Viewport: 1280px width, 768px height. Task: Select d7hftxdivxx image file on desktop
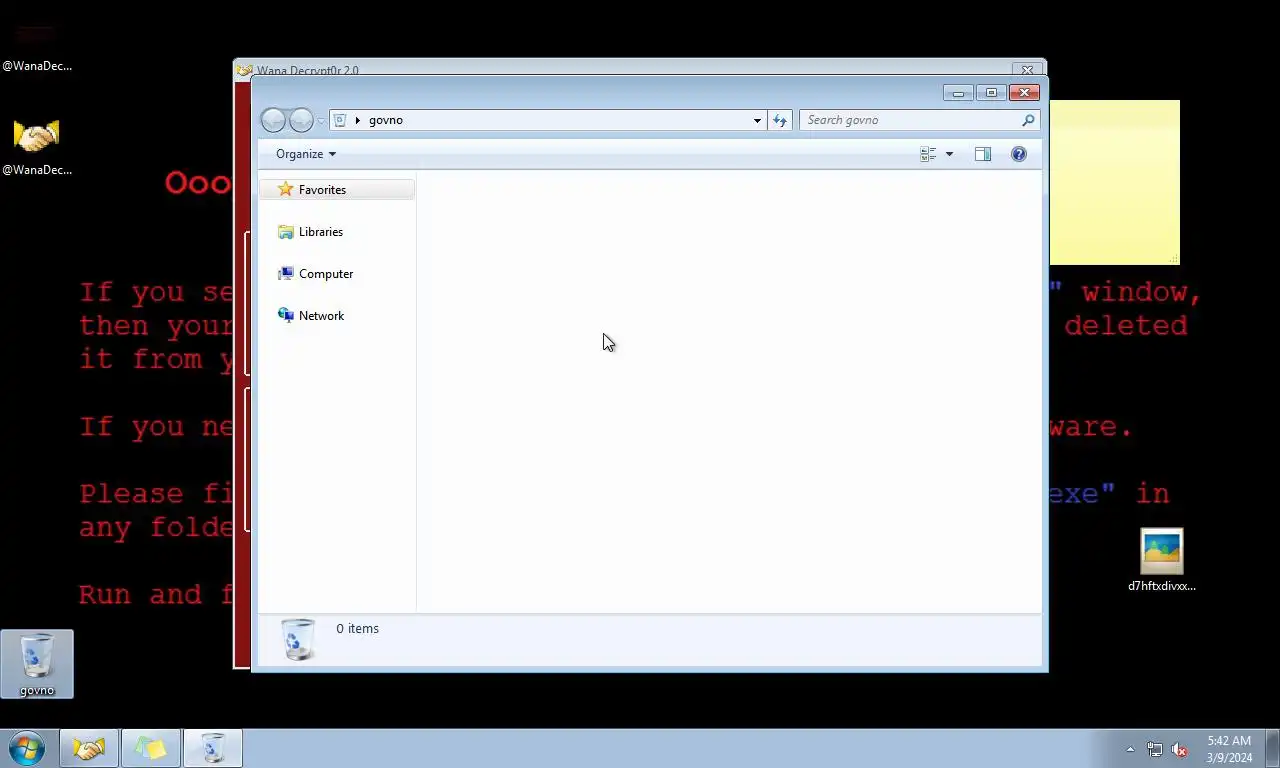(1162, 560)
